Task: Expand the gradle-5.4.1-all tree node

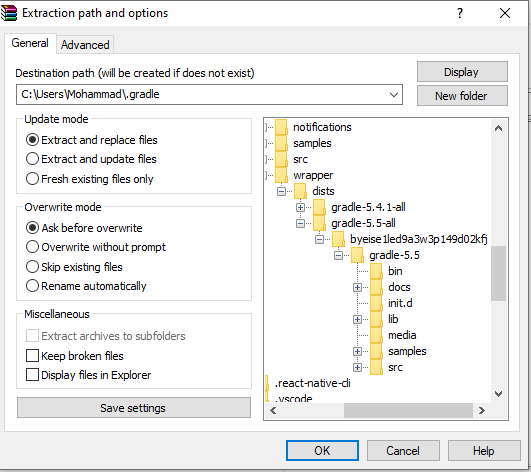Action: pyautogui.click(x=300, y=207)
